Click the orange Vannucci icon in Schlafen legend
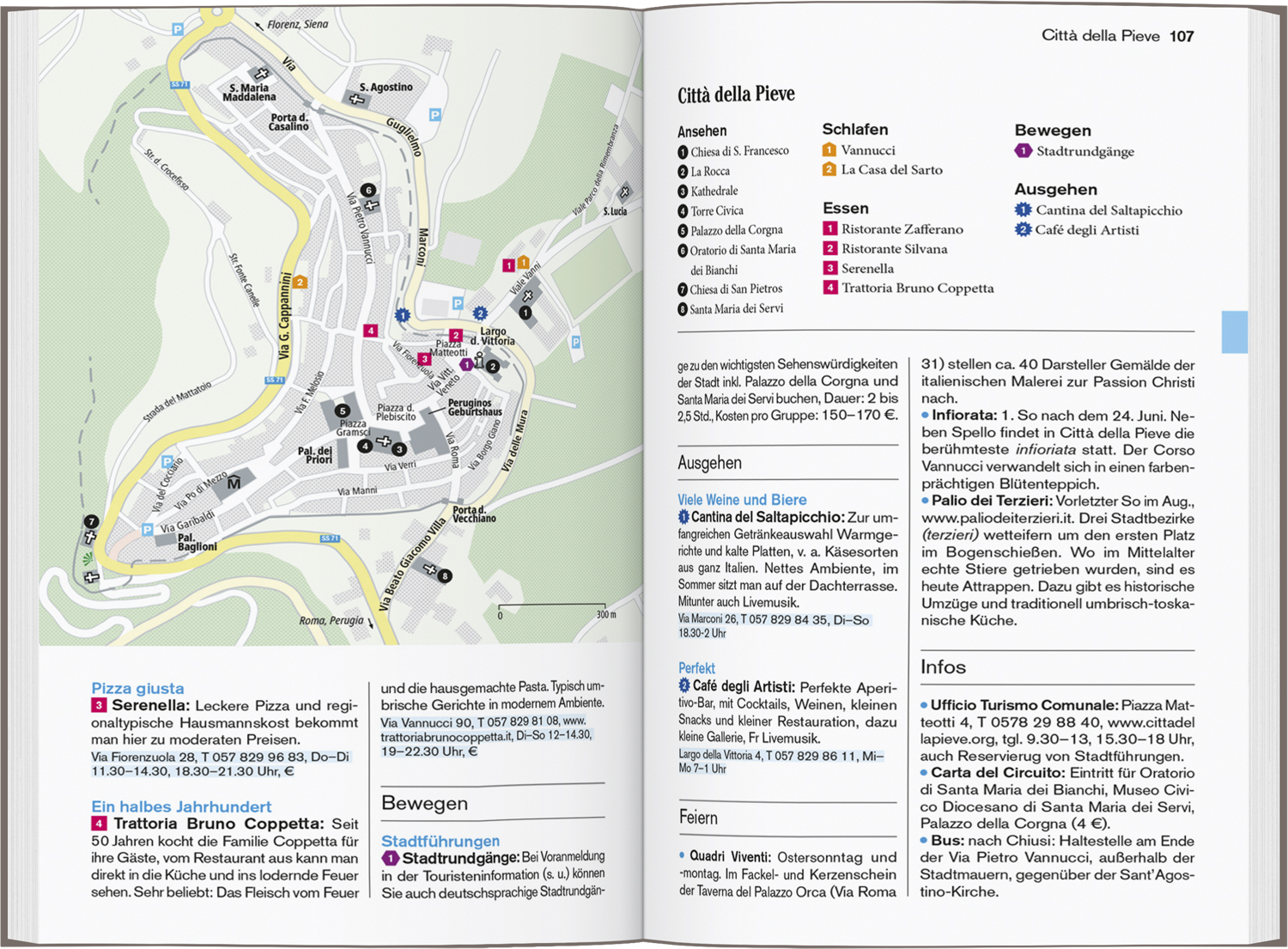The image size is (1288, 949). pos(829,150)
